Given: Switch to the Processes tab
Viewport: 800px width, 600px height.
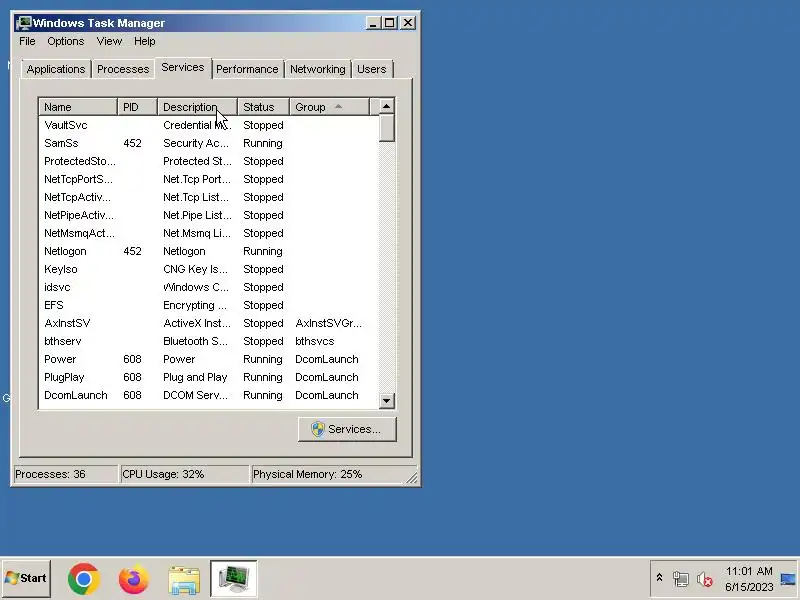Looking at the screenshot, I should [x=123, y=69].
